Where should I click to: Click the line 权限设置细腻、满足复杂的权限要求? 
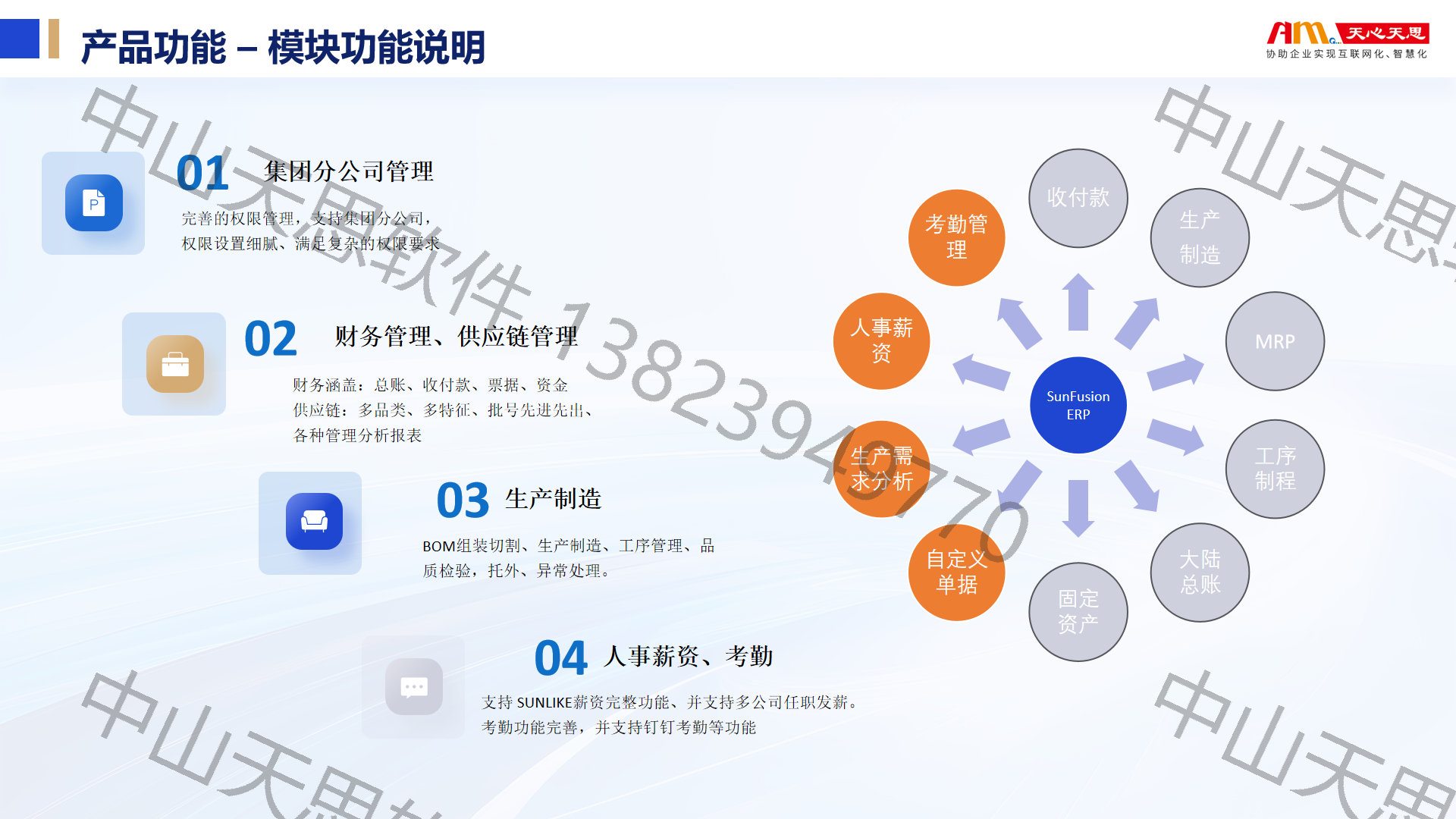pos(311,243)
